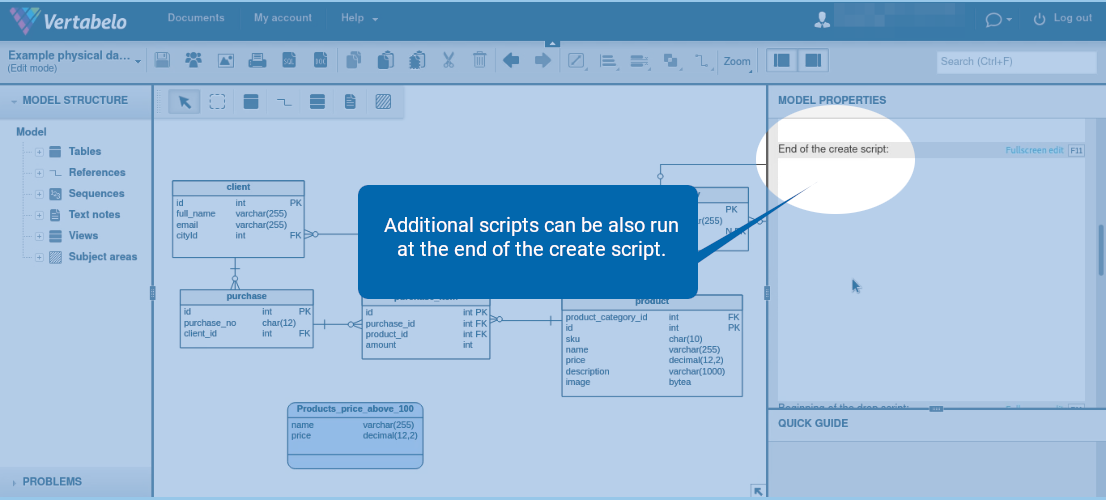This screenshot has height=500, width=1106.
Task: Click the Log out button
Action: click(1064, 18)
